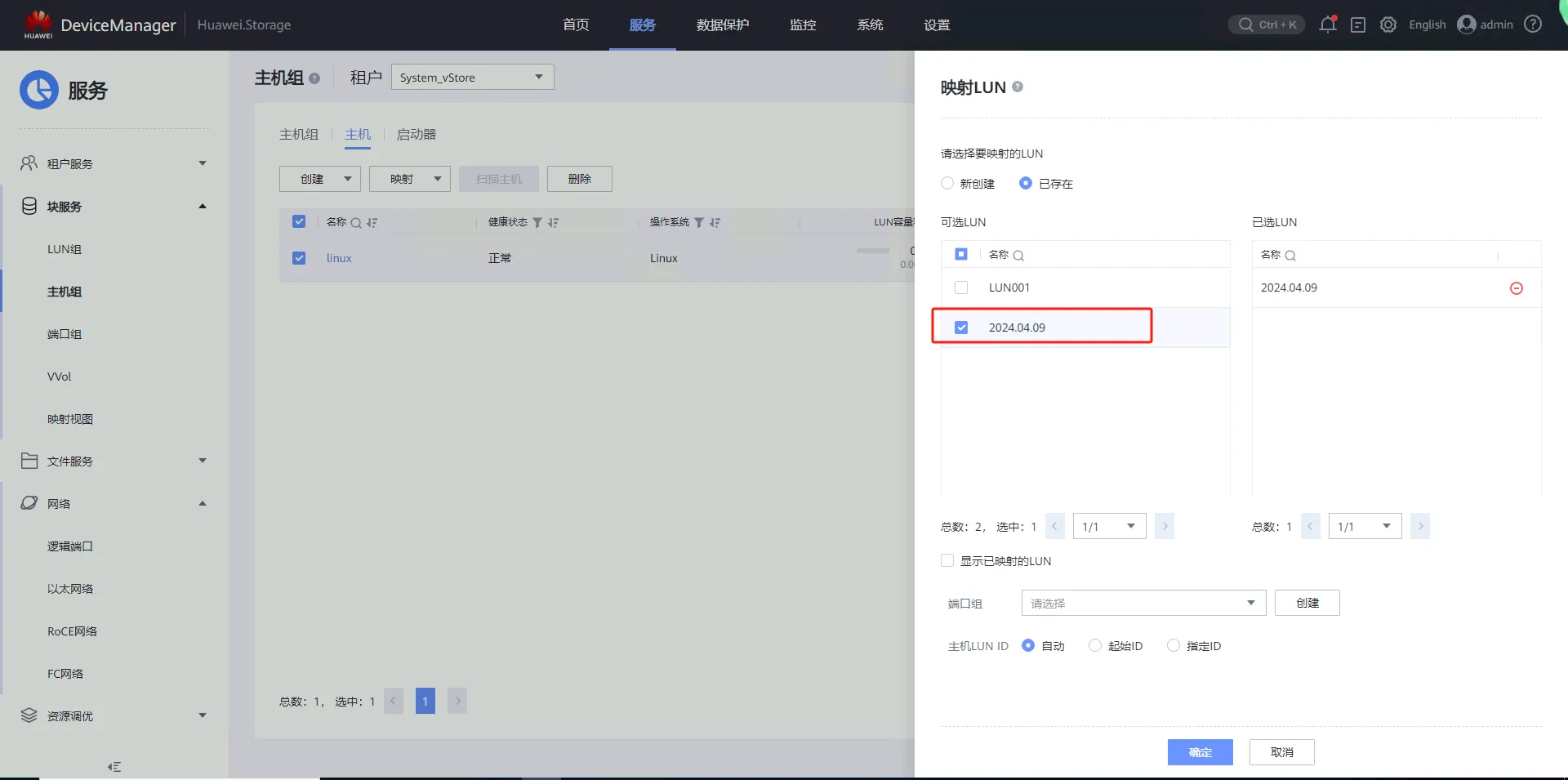Select the 指定ID radio option
This screenshot has height=780, width=1568.
(1174, 646)
